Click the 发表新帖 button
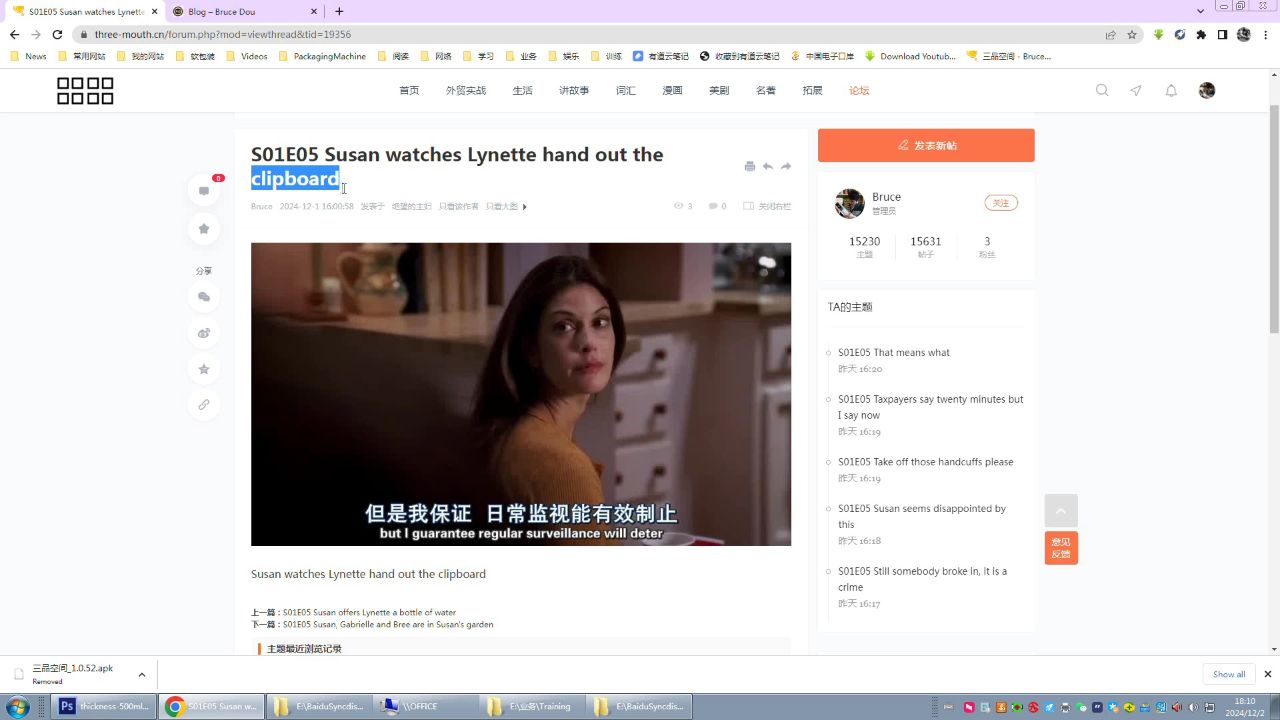 [926, 145]
